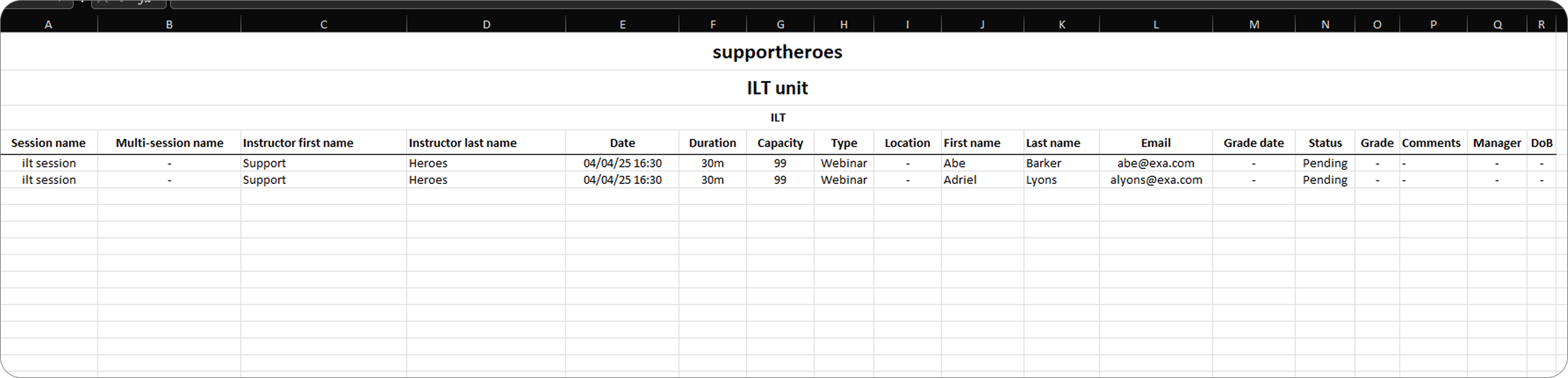This screenshot has width=1568, height=378.
Task: Click the small 'ILT' subtitle cell
Action: pyautogui.click(x=777, y=118)
